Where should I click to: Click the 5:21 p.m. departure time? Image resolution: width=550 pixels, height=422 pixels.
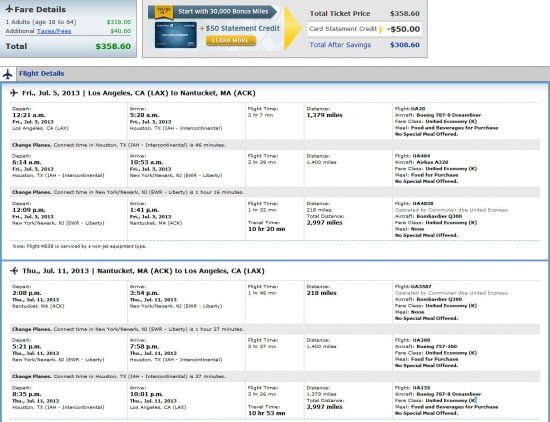(x=27, y=347)
